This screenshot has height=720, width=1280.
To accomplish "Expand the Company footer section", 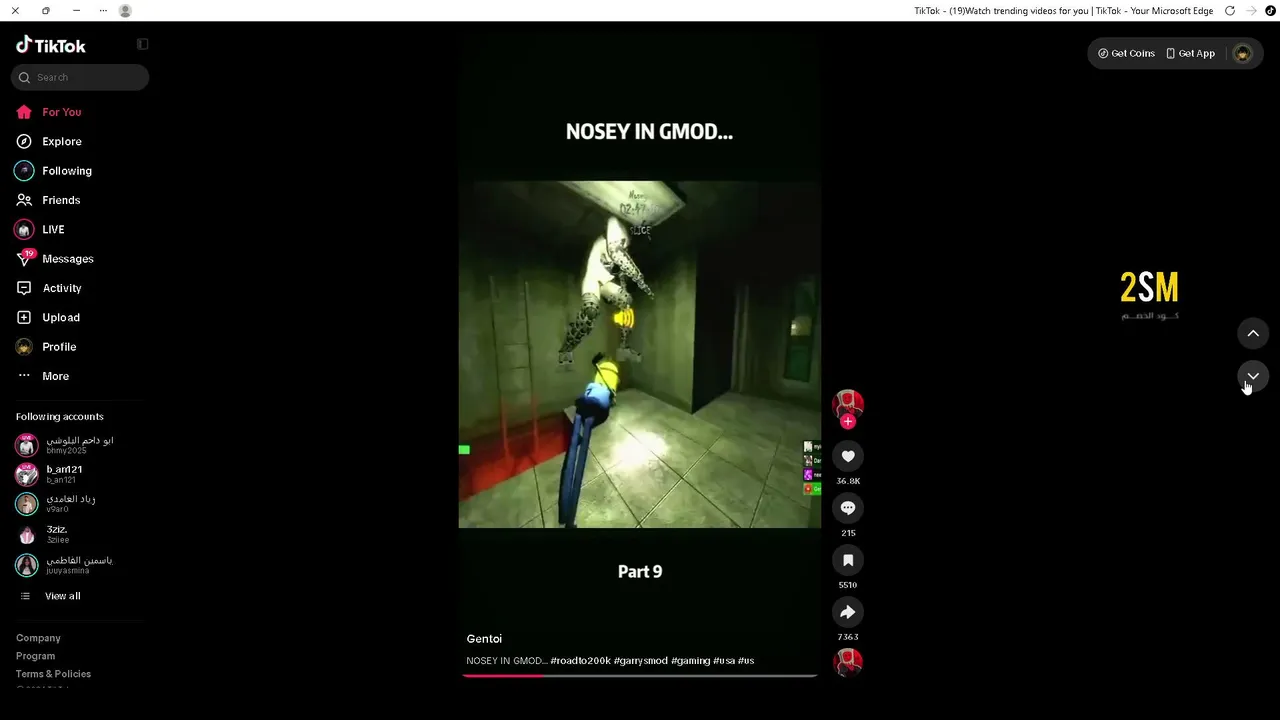I will click(x=38, y=638).
